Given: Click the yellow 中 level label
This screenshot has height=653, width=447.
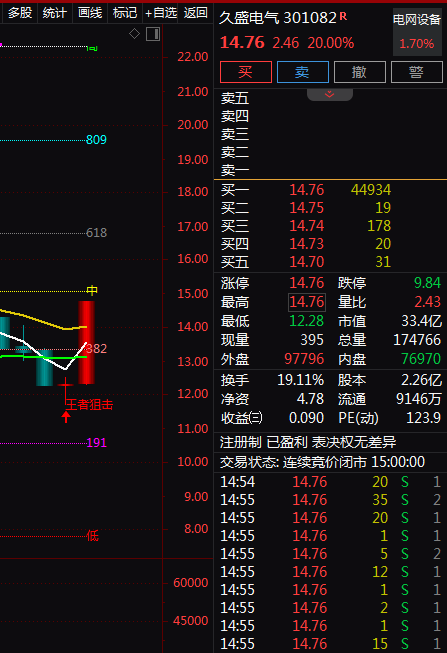Looking at the screenshot, I should pyautogui.click(x=92, y=290).
